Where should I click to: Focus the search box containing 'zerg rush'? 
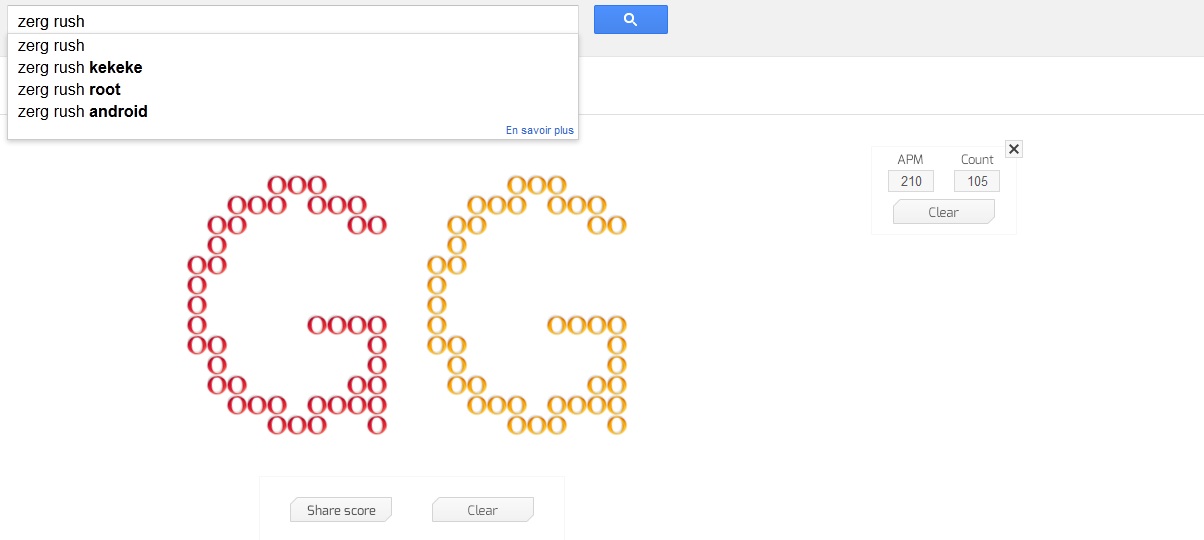[292, 20]
